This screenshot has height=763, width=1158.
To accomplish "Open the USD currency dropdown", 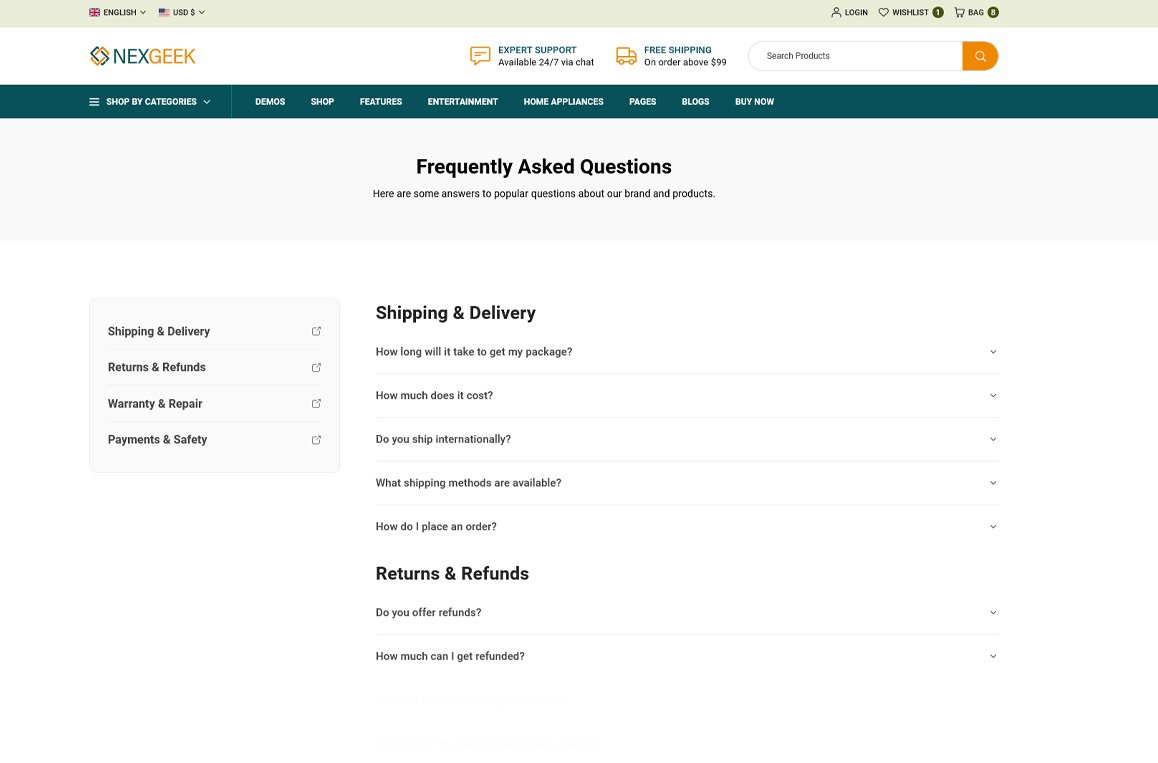I will 181,13.
